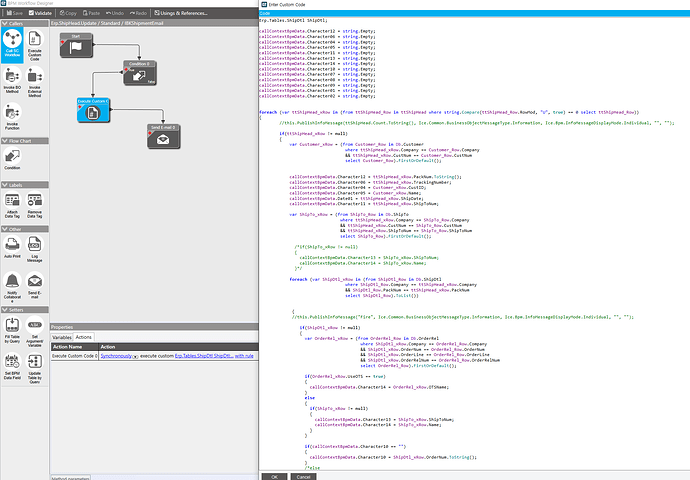
Task: Open the Method parameters tab at bottom
Action: (70, 477)
